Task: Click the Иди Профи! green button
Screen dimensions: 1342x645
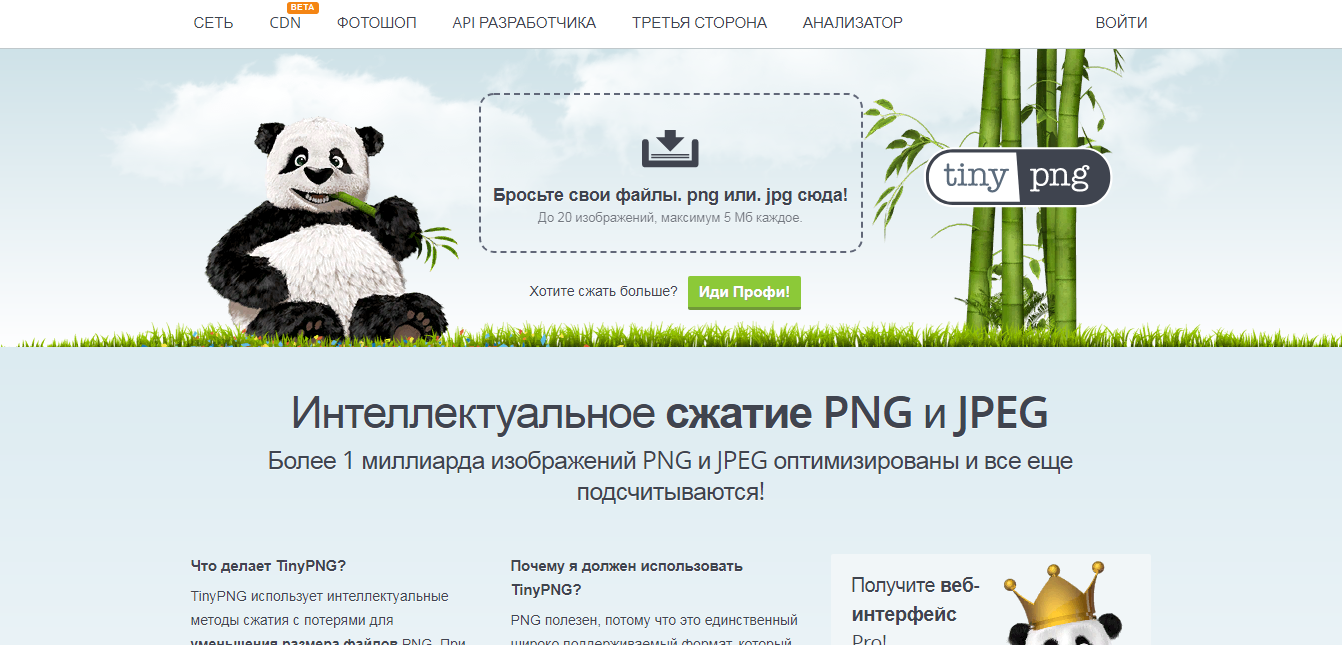Action: (x=744, y=293)
